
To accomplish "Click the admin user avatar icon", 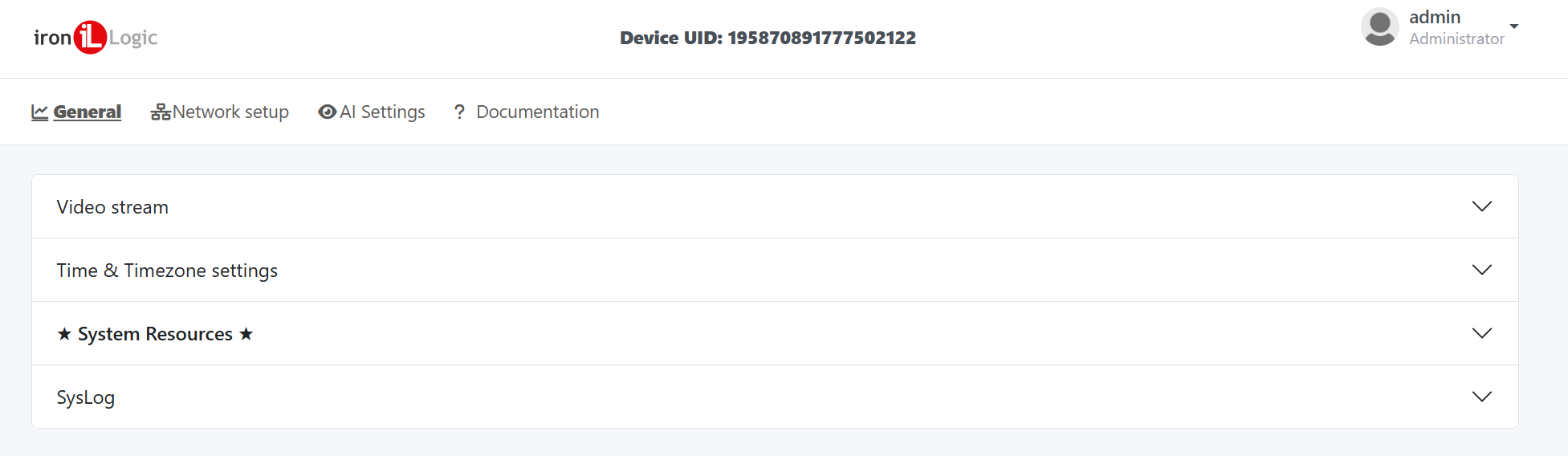I will point(1380,27).
